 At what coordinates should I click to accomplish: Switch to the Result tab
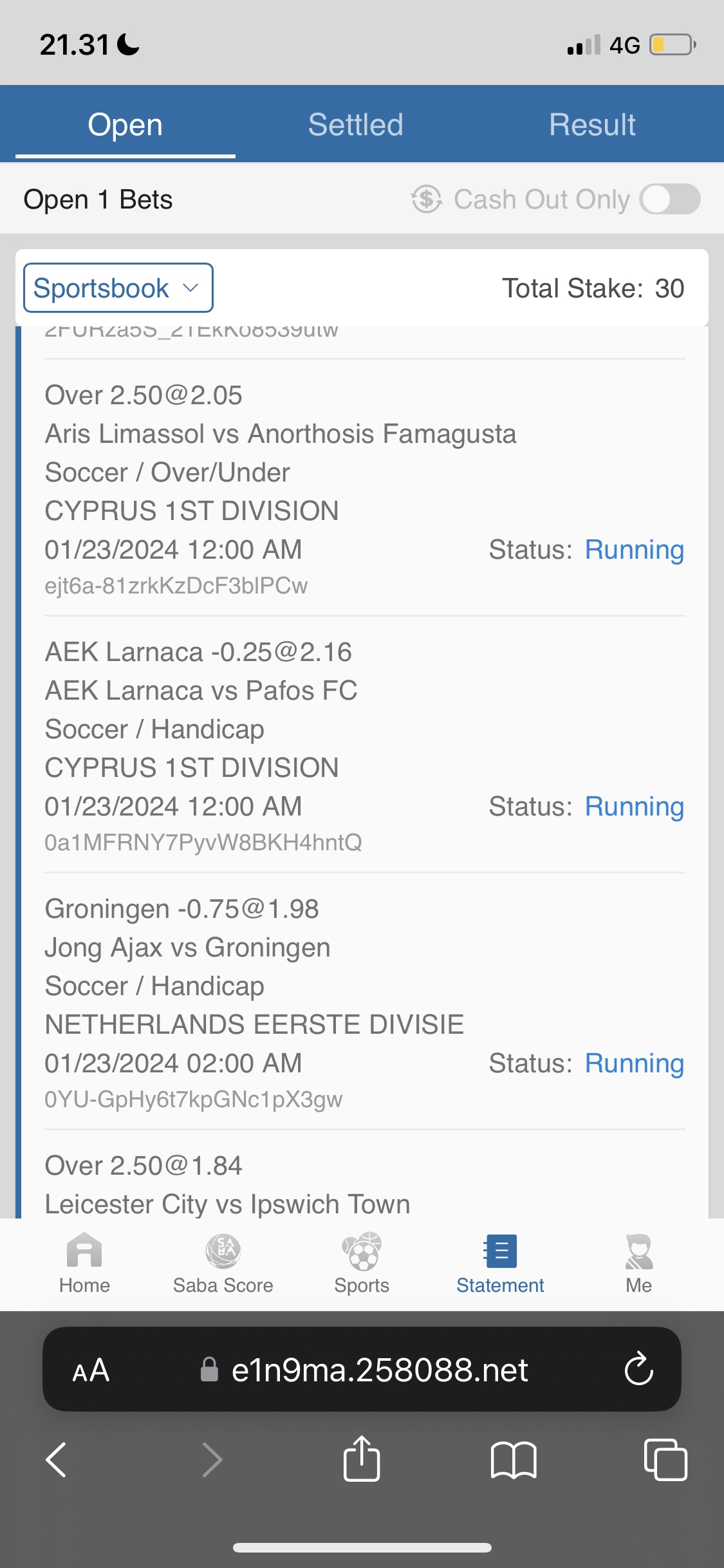[592, 125]
